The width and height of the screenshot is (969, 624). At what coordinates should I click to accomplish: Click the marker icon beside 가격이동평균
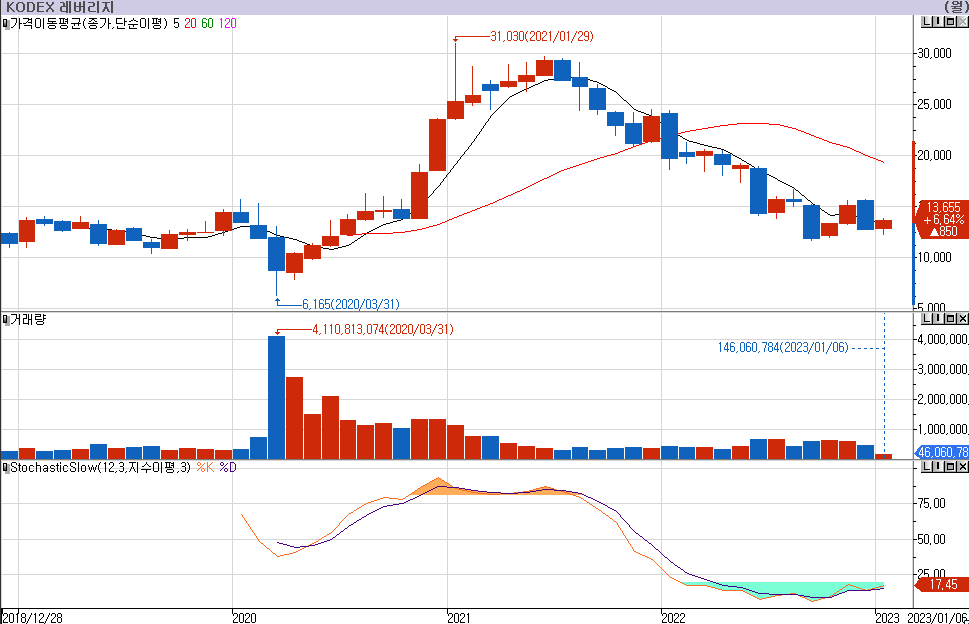tap(6, 23)
